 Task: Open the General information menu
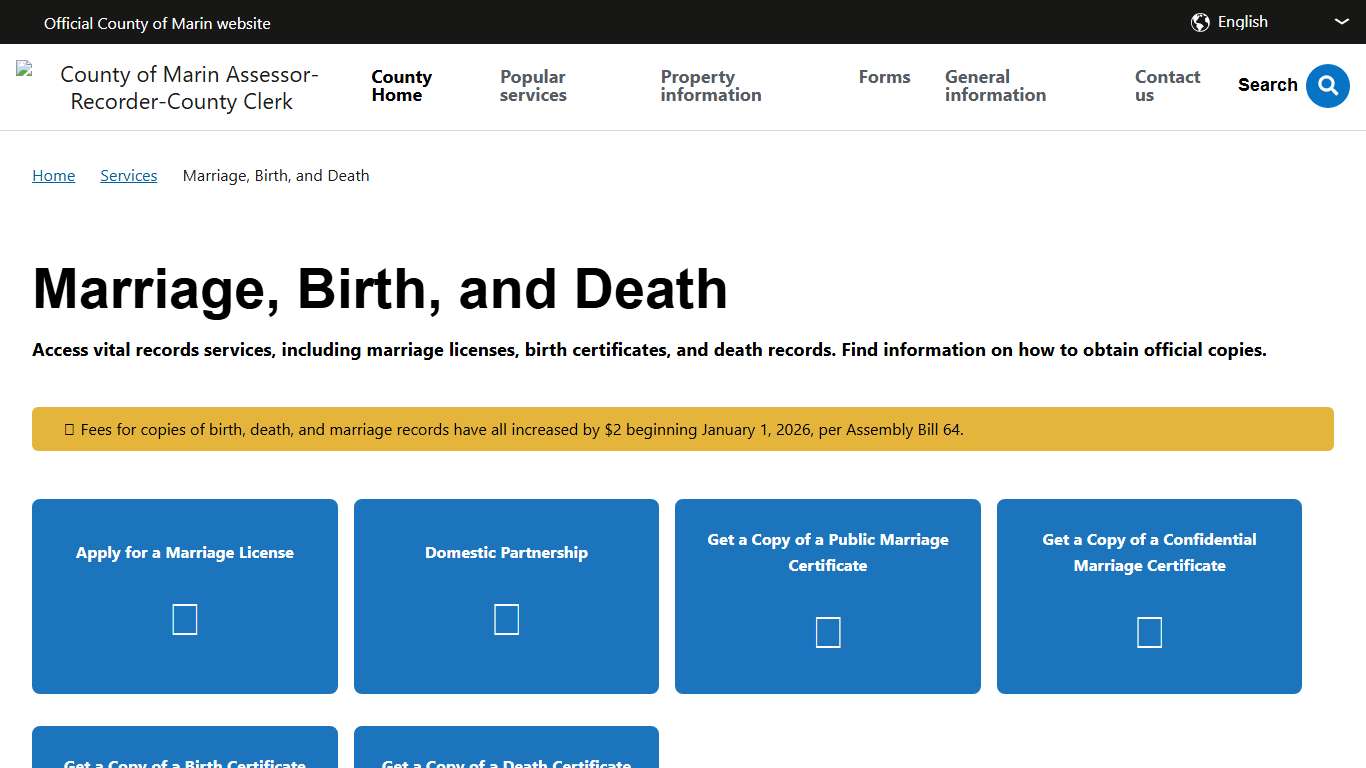[x=995, y=86]
